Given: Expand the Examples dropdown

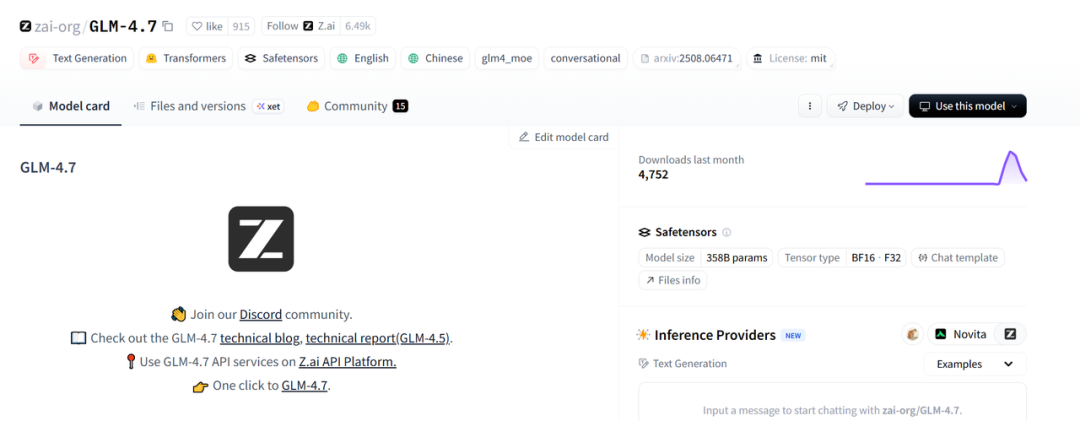Looking at the screenshot, I should pos(974,364).
